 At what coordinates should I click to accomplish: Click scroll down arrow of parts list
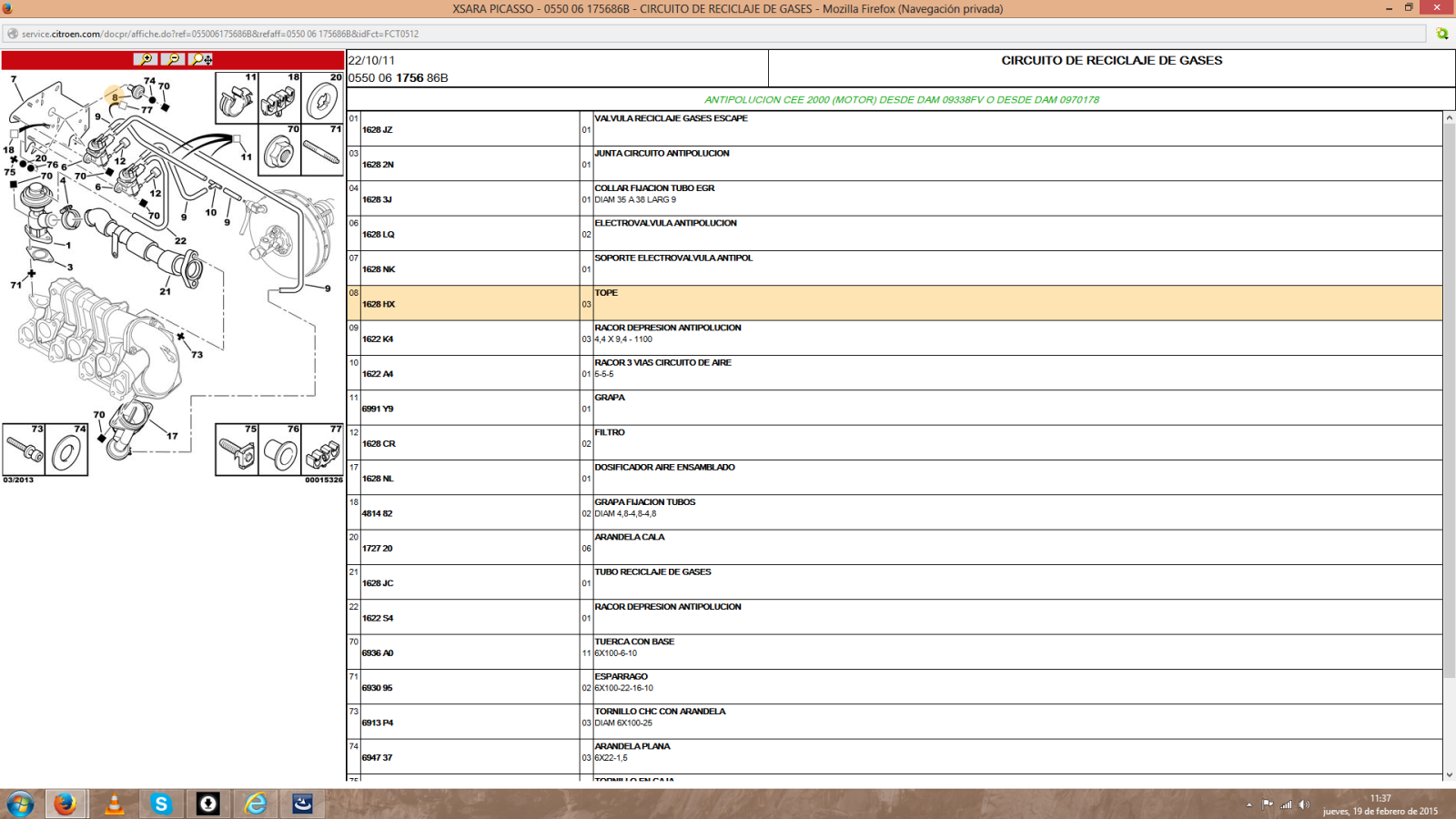[x=1450, y=775]
